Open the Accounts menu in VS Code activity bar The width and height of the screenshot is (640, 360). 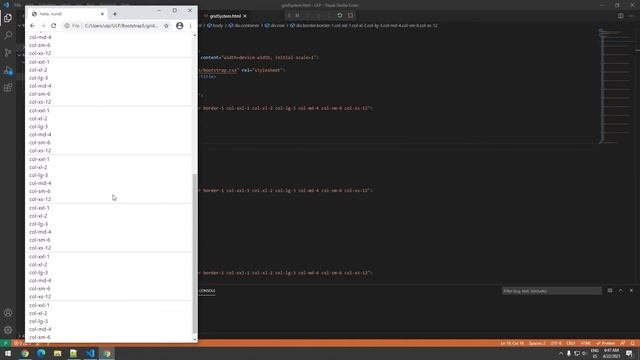click(x=8, y=313)
